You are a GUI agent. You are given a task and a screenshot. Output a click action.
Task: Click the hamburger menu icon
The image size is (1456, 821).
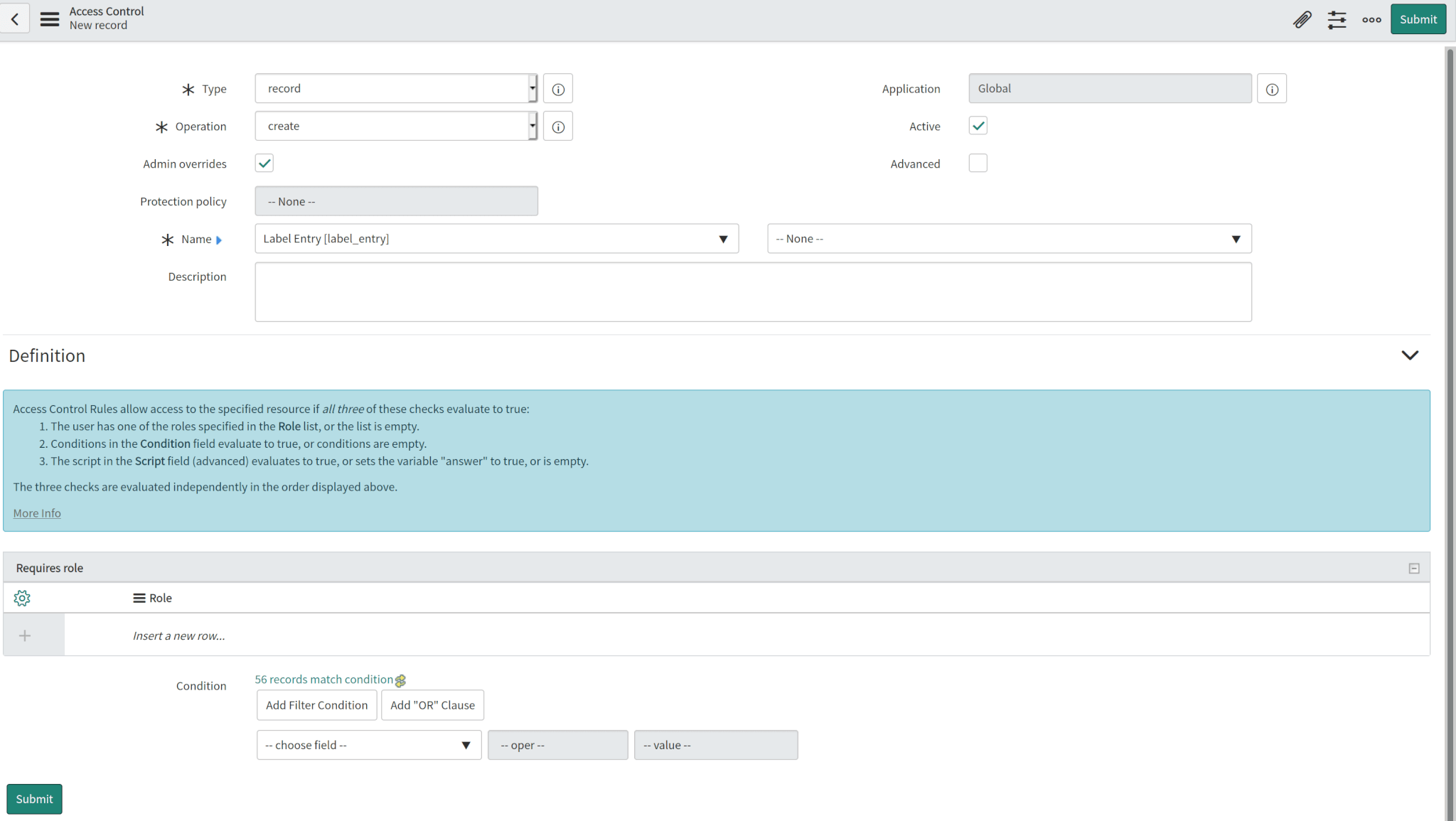(x=48, y=19)
